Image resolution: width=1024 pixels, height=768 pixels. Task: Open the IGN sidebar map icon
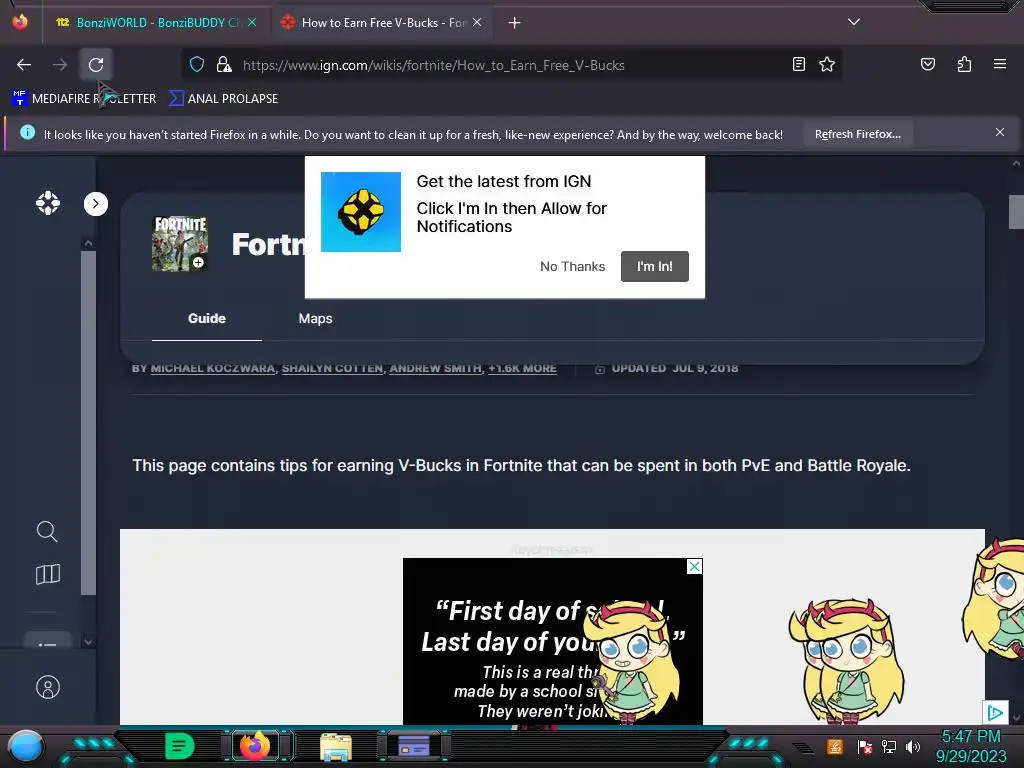point(48,575)
